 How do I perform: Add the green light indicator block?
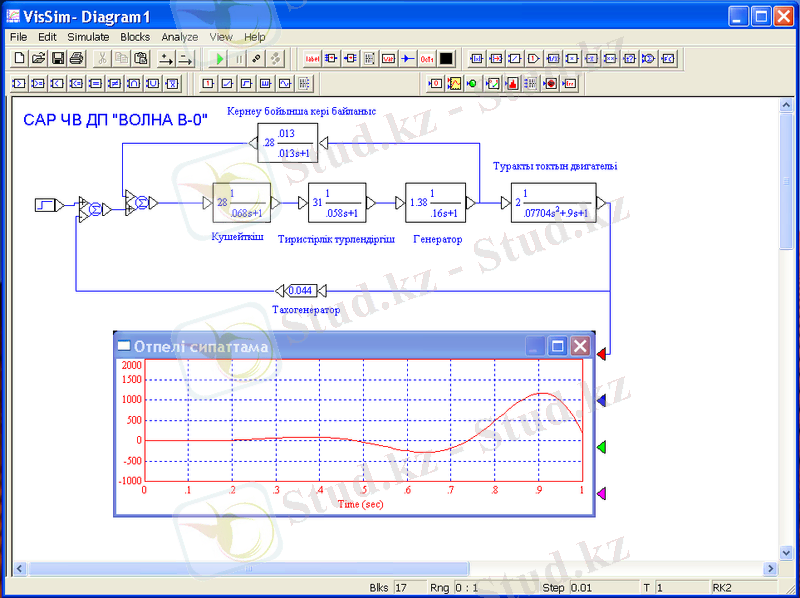pyautogui.click(x=472, y=83)
